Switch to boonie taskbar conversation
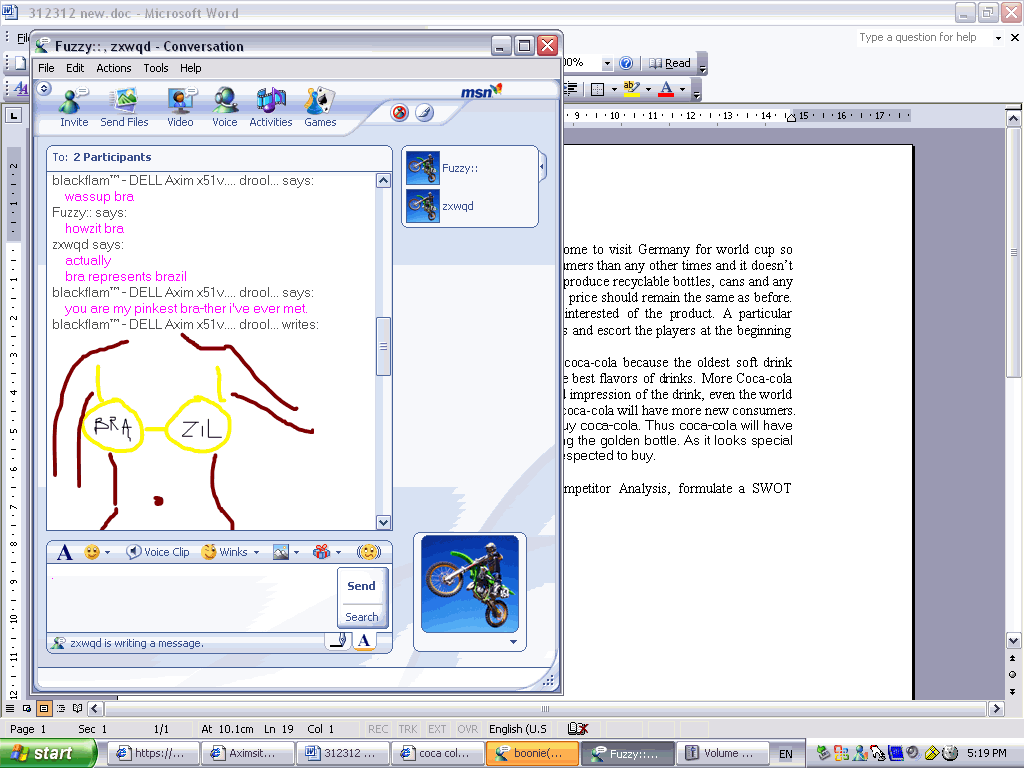This screenshot has width=1024, height=768. click(x=532, y=754)
